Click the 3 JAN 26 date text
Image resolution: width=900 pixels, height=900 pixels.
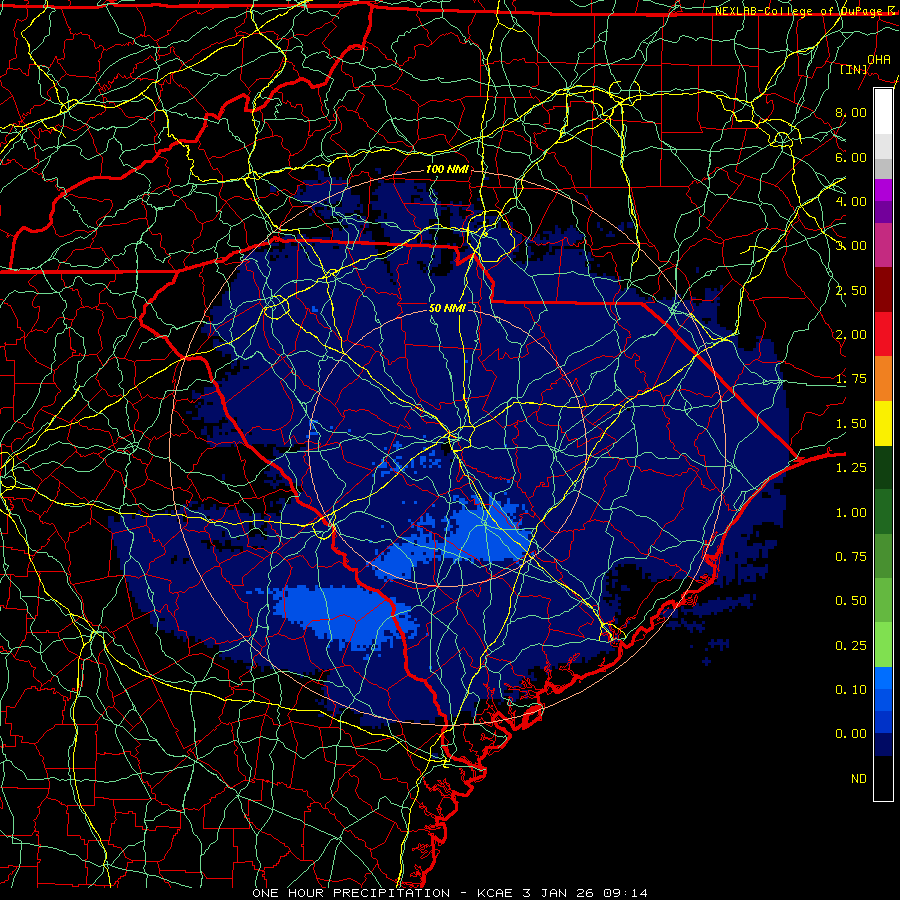[558, 893]
